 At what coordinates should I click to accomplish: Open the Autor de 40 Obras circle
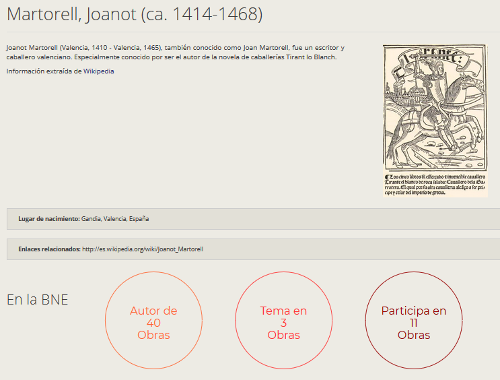tap(154, 320)
